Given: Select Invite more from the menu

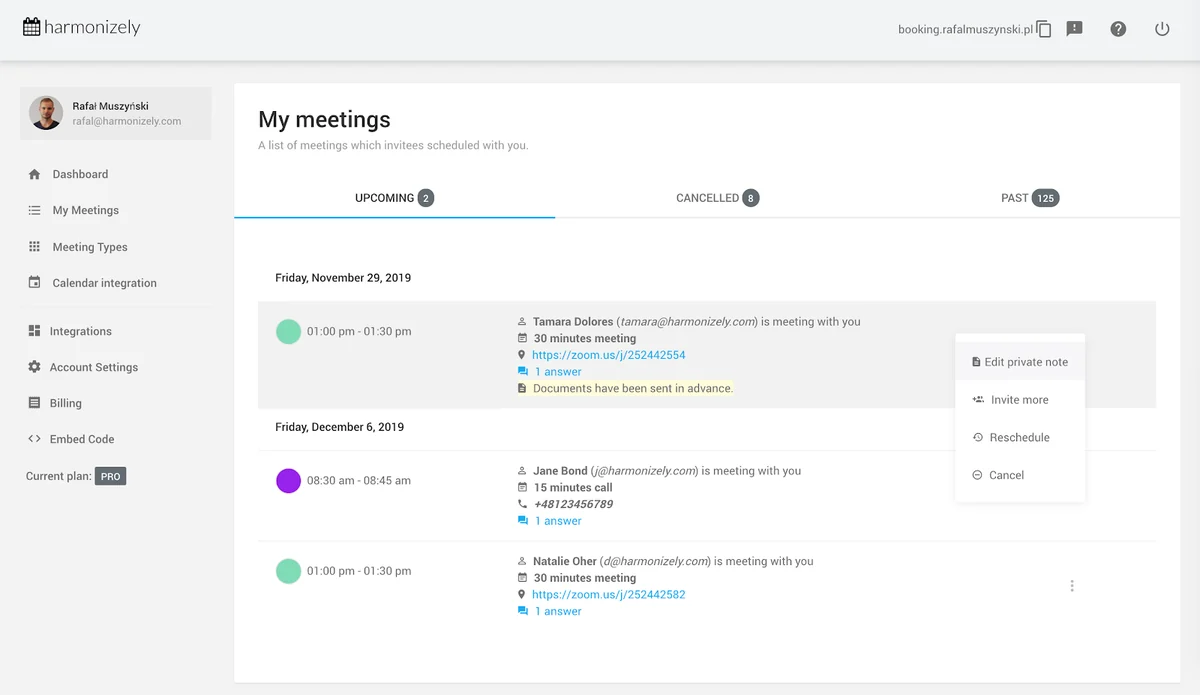Looking at the screenshot, I should pyautogui.click(x=1019, y=400).
